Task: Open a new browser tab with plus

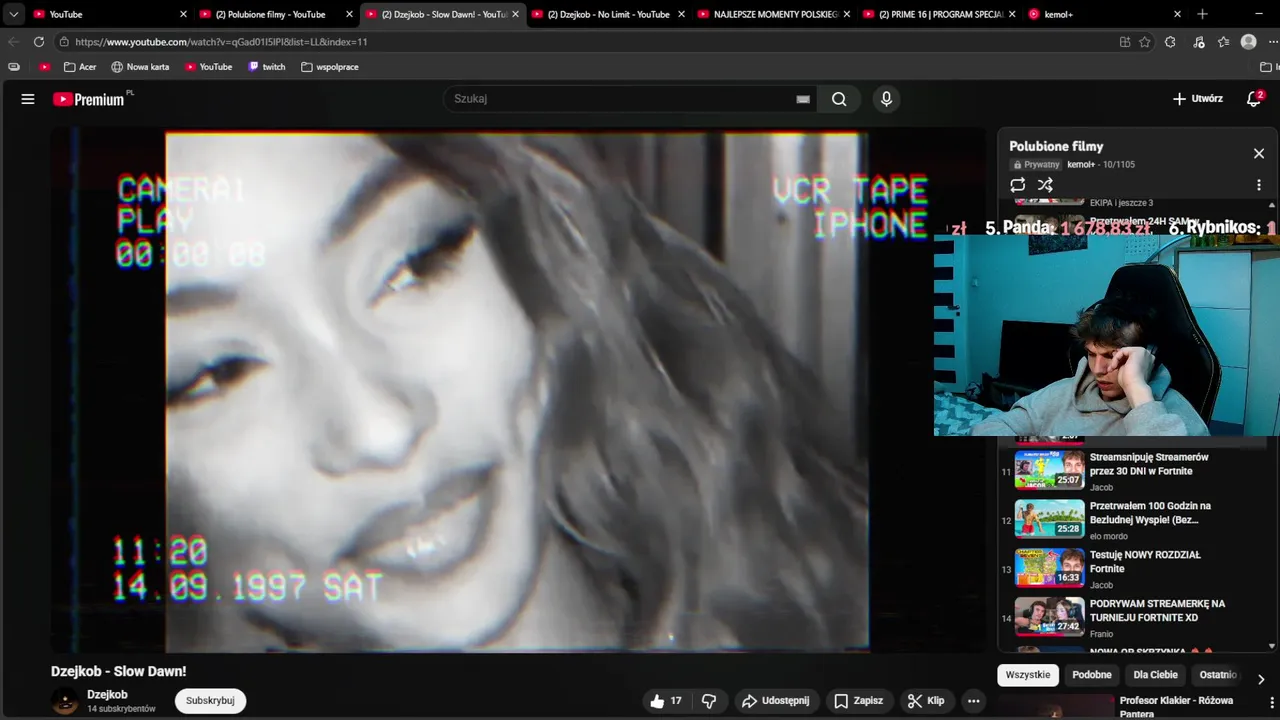Action: pyautogui.click(x=1202, y=14)
